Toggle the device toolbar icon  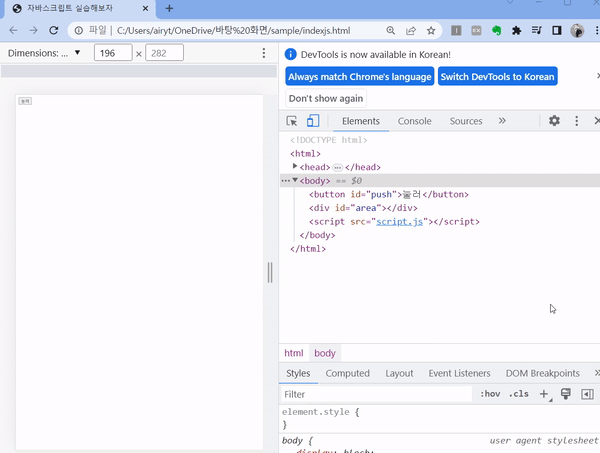click(x=313, y=121)
